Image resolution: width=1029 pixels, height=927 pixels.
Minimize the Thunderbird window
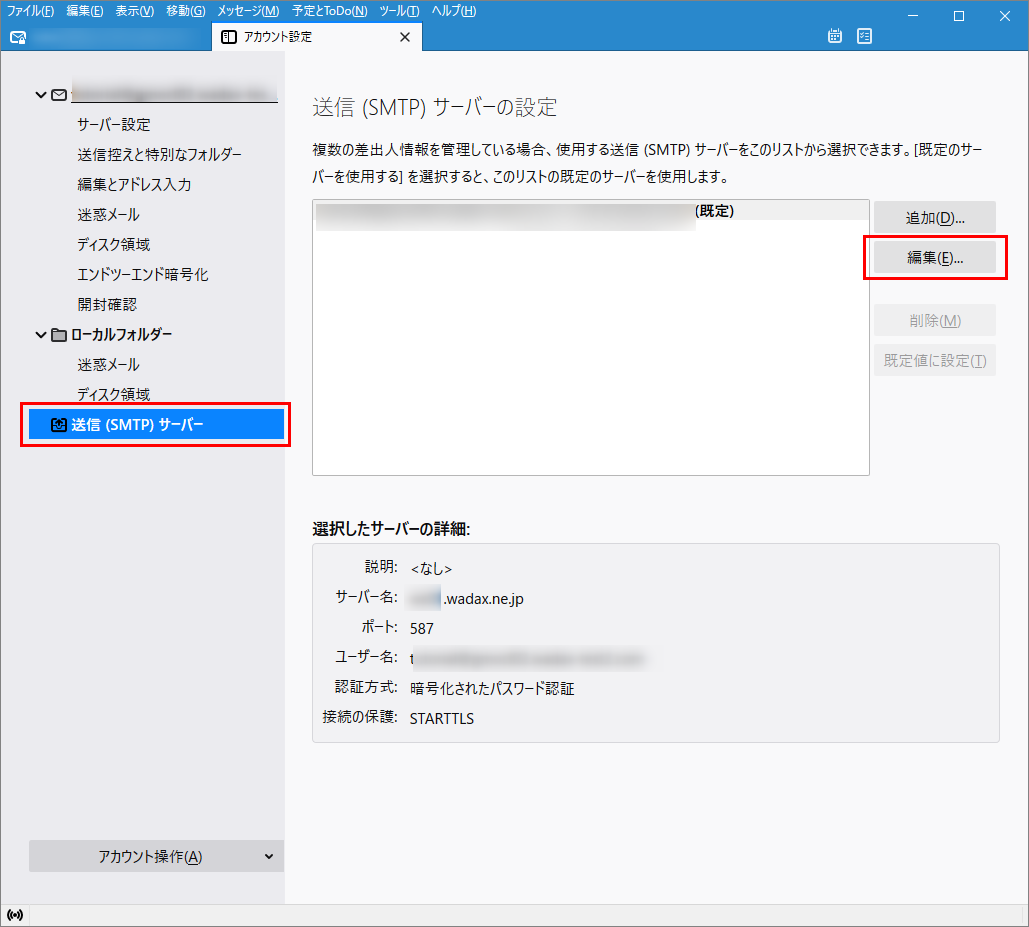pos(913,16)
